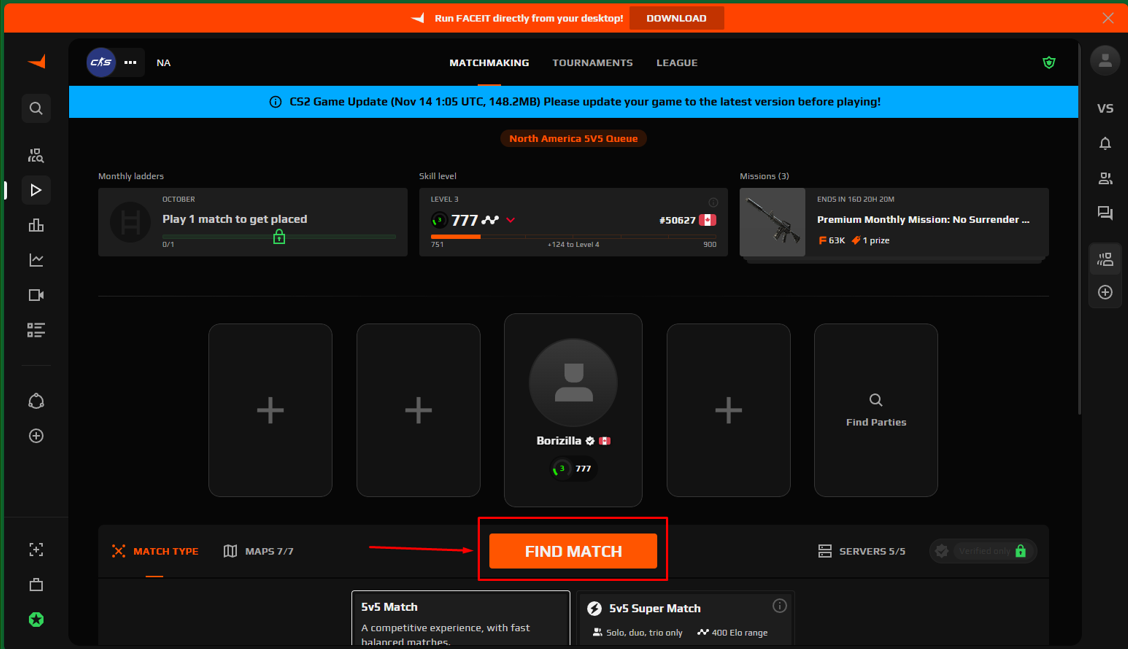Open the search icon in the left sidebar
Screen dimensions: 1128x649
click(x=36, y=108)
